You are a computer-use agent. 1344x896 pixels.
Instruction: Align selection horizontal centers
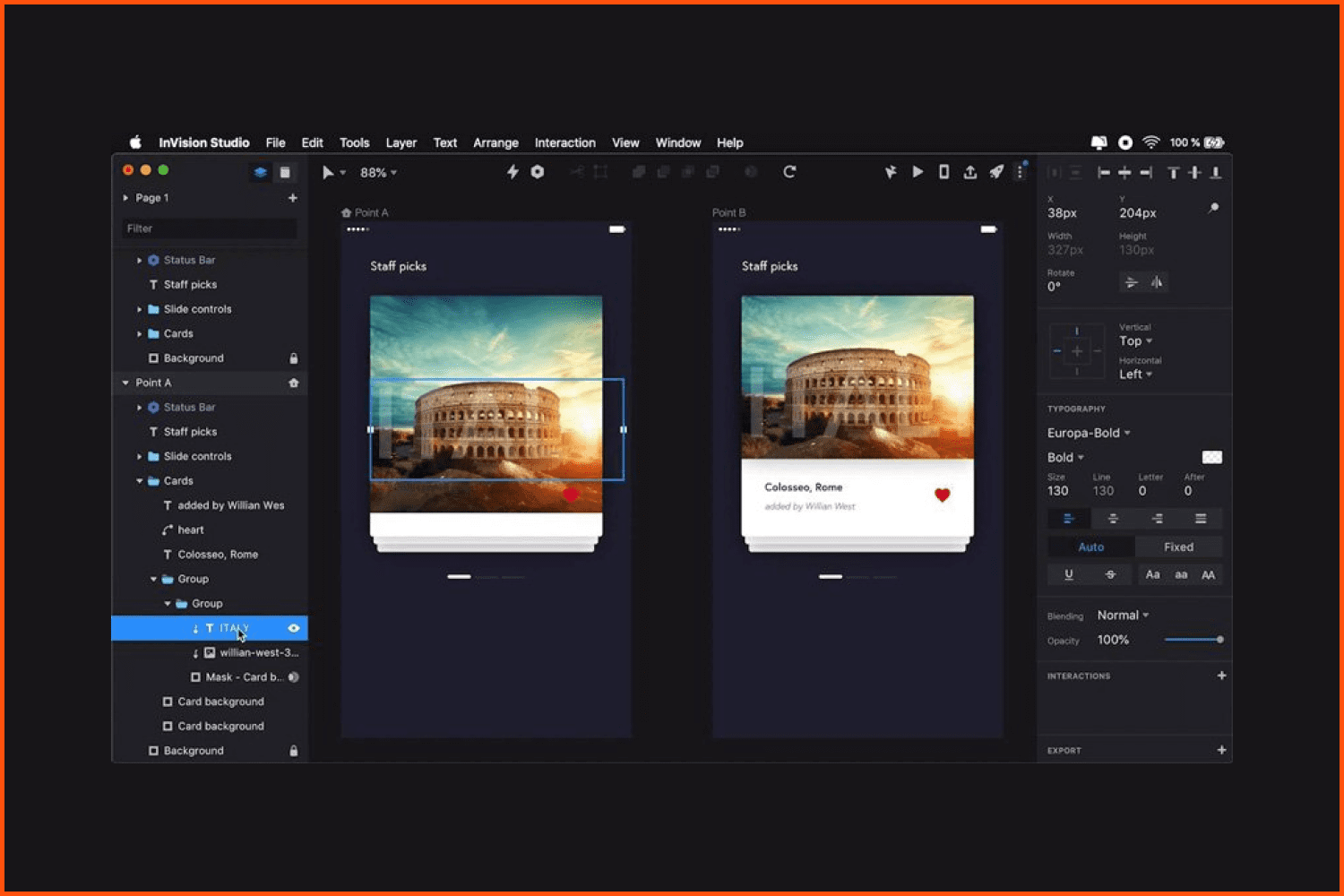point(1124,172)
